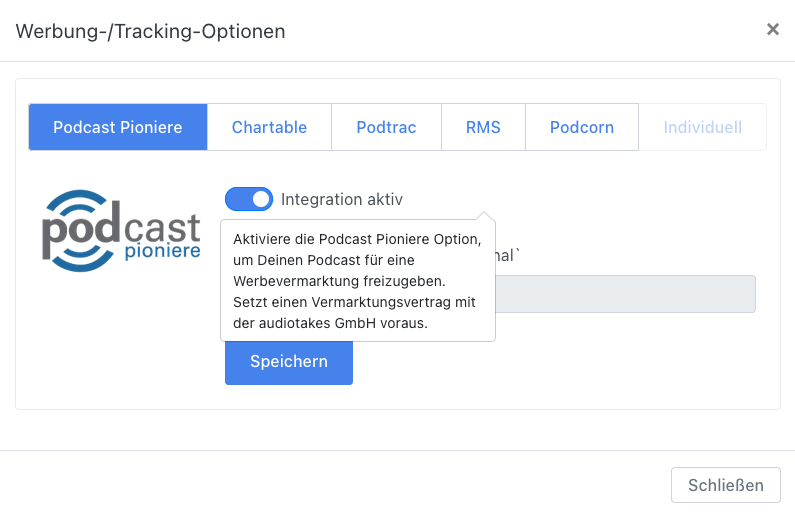Click the grey 'cast' lettering in the logo

tap(162, 228)
